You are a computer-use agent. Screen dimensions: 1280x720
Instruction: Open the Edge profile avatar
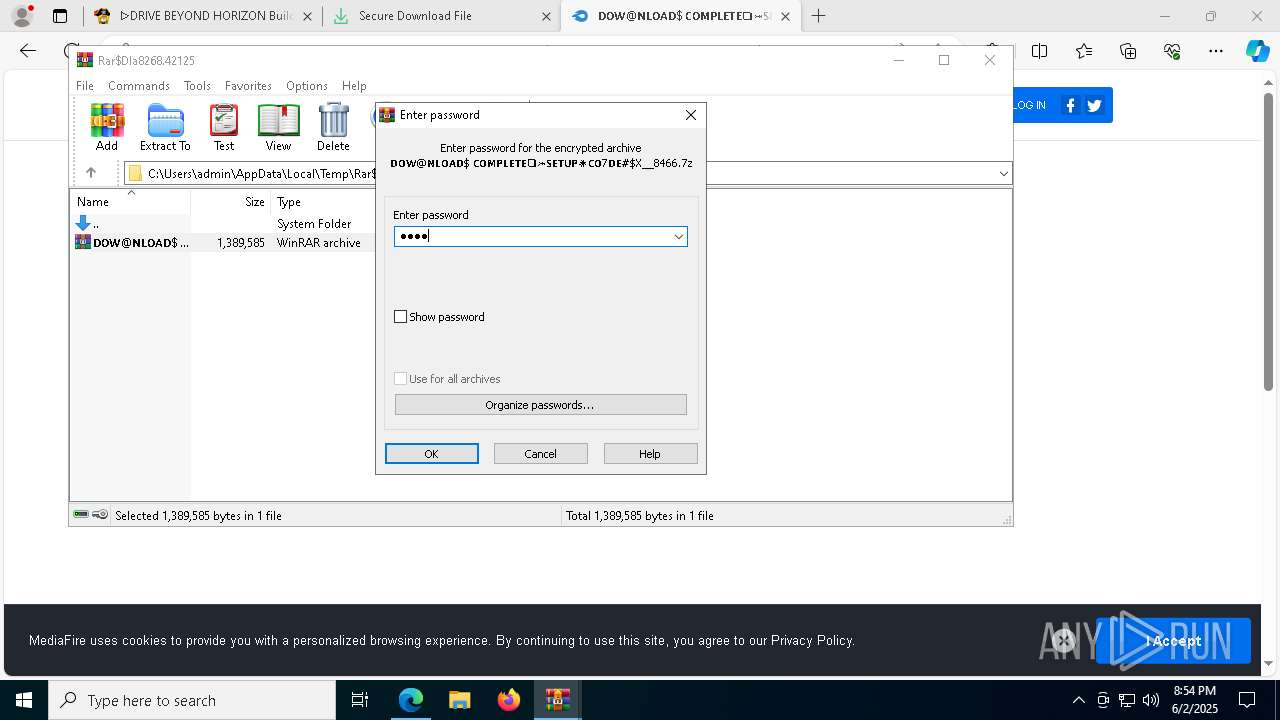tap(22, 16)
